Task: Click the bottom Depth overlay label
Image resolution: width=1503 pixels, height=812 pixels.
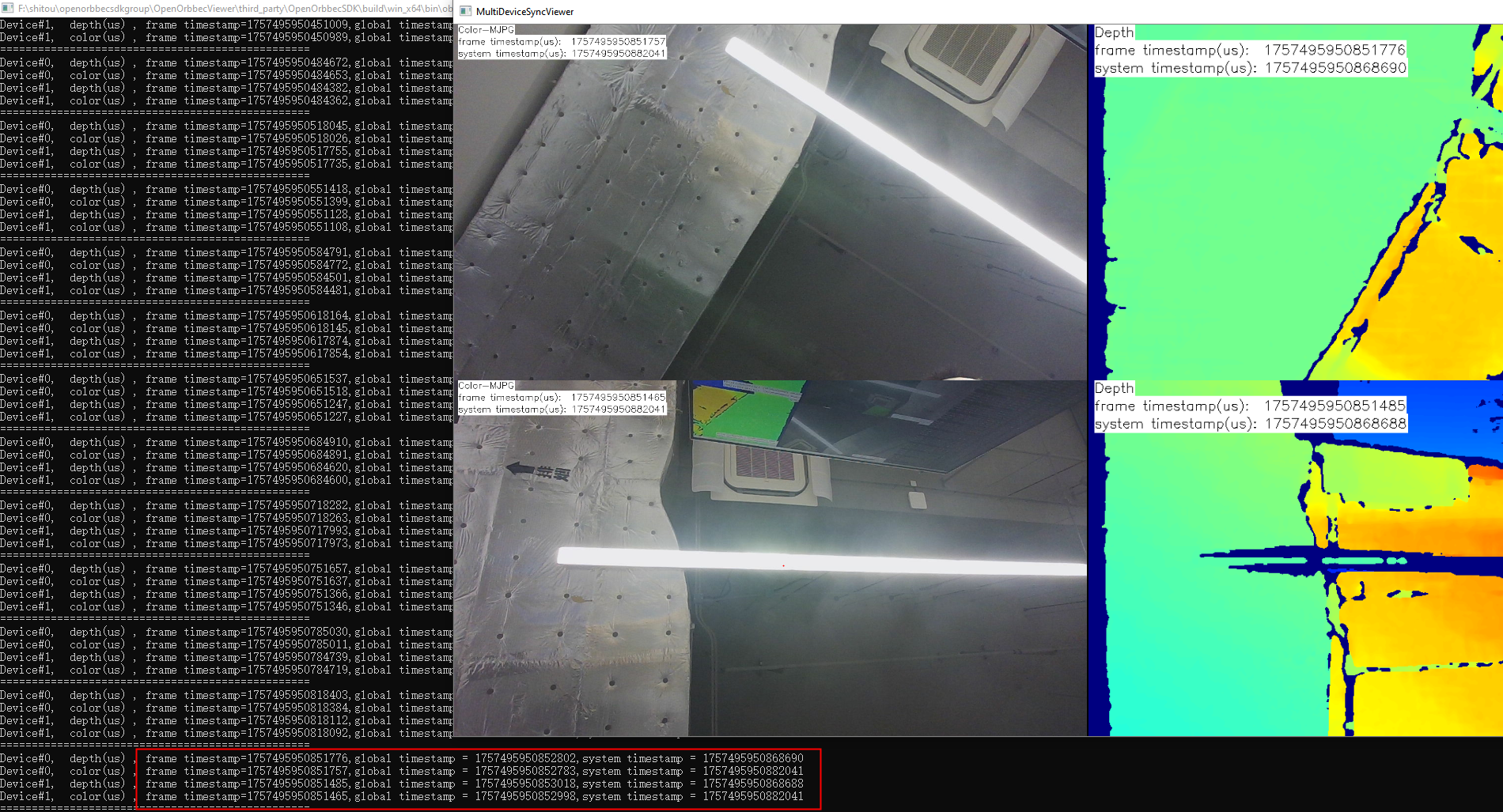Action: 1114,388
